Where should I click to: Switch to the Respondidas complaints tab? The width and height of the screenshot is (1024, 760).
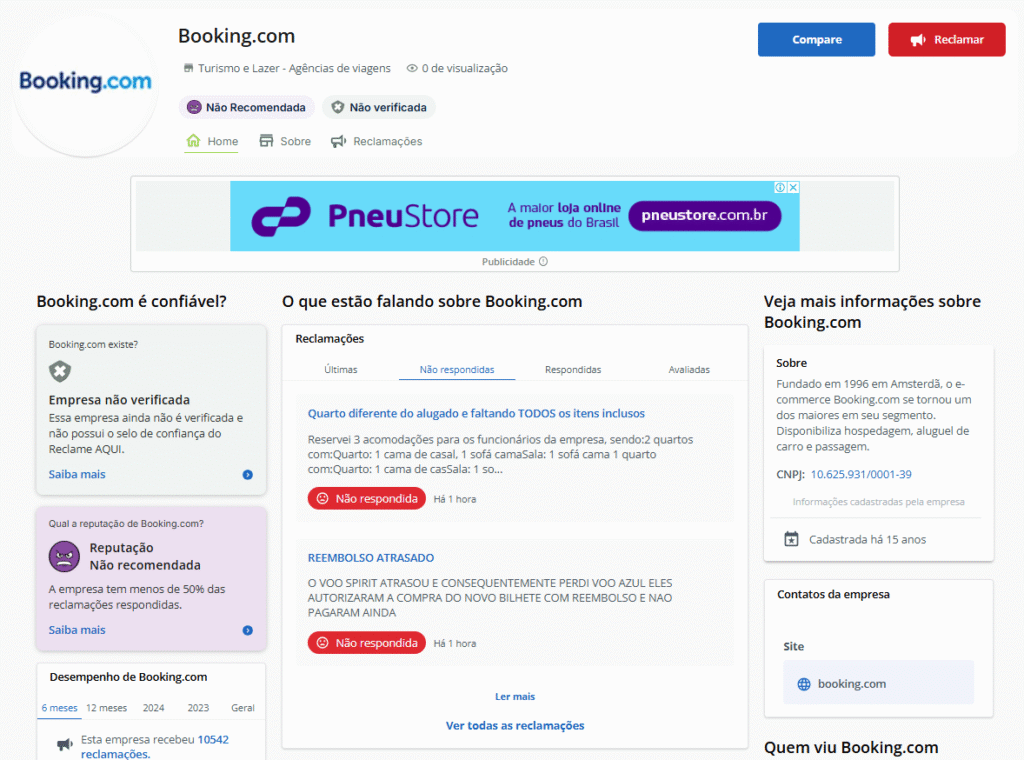point(573,369)
